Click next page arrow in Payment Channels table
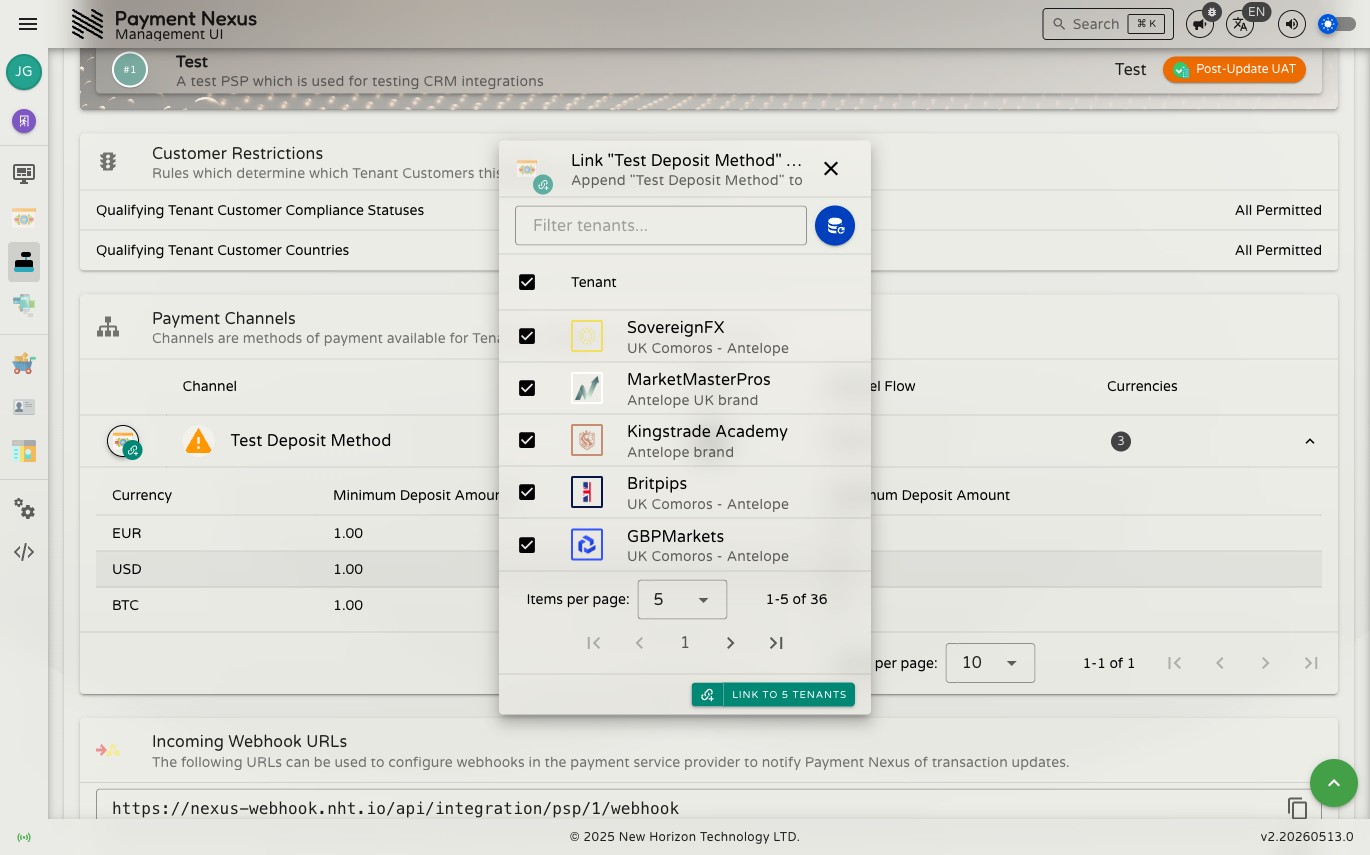 click(x=1266, y=663)
